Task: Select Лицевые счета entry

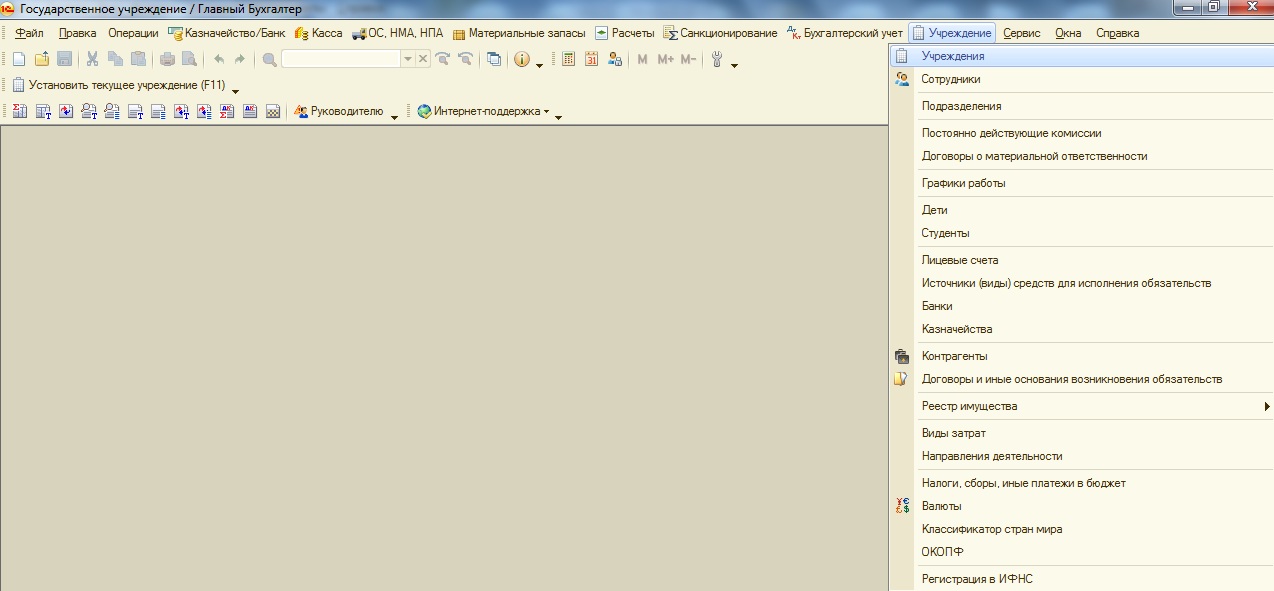Action: pos(1081,260)
